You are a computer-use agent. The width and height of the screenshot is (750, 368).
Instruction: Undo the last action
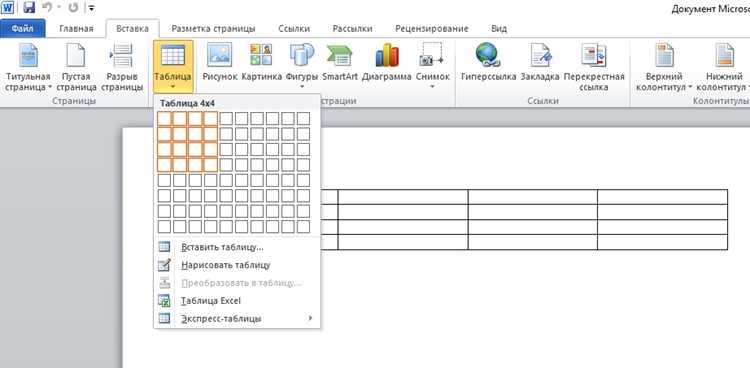click(x=47, y=8)
